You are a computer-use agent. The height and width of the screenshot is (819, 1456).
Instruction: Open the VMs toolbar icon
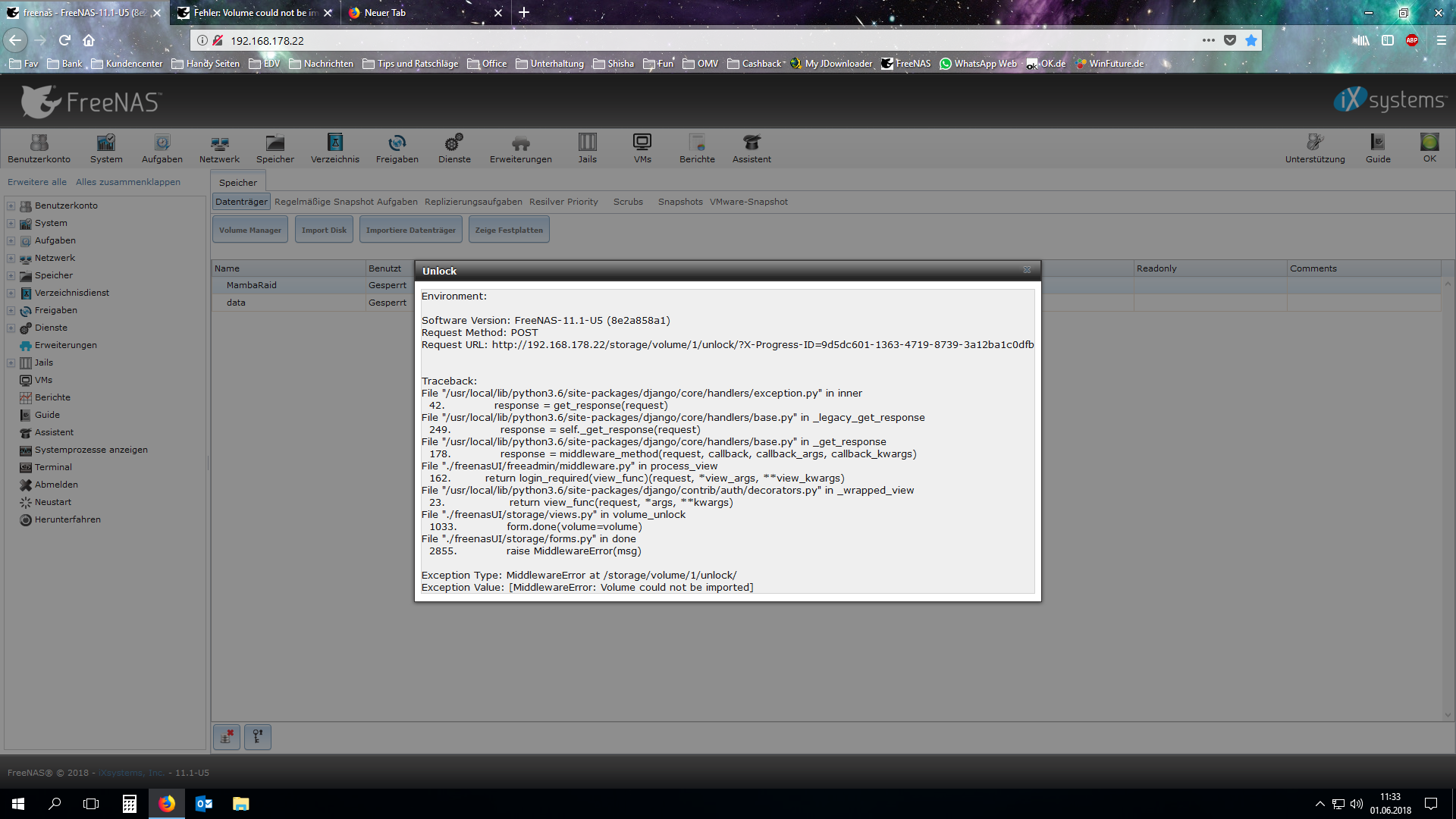tap(642, 148)
